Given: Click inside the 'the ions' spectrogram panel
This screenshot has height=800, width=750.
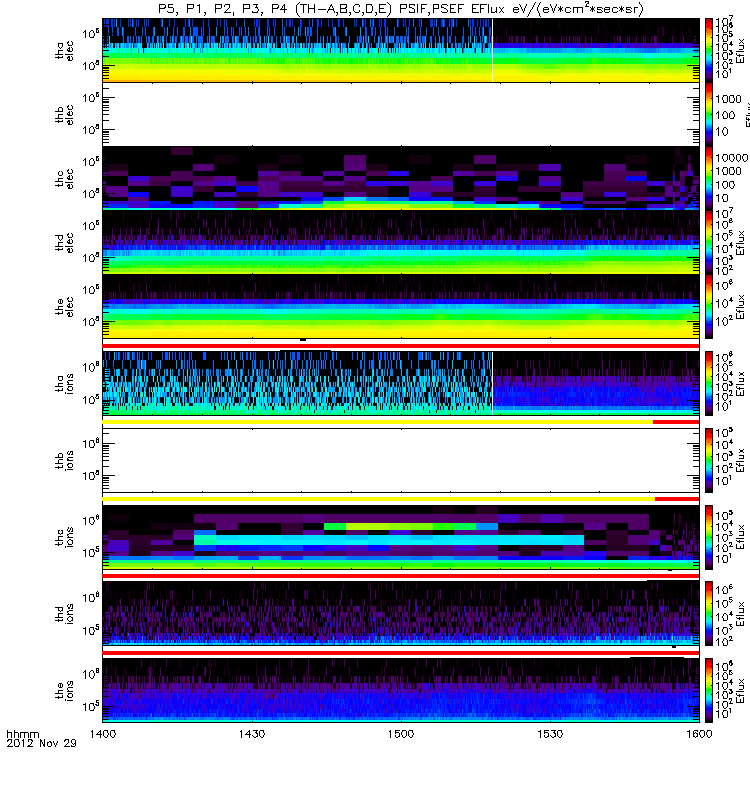Looking at the screenshot, I should click(401, 690).
